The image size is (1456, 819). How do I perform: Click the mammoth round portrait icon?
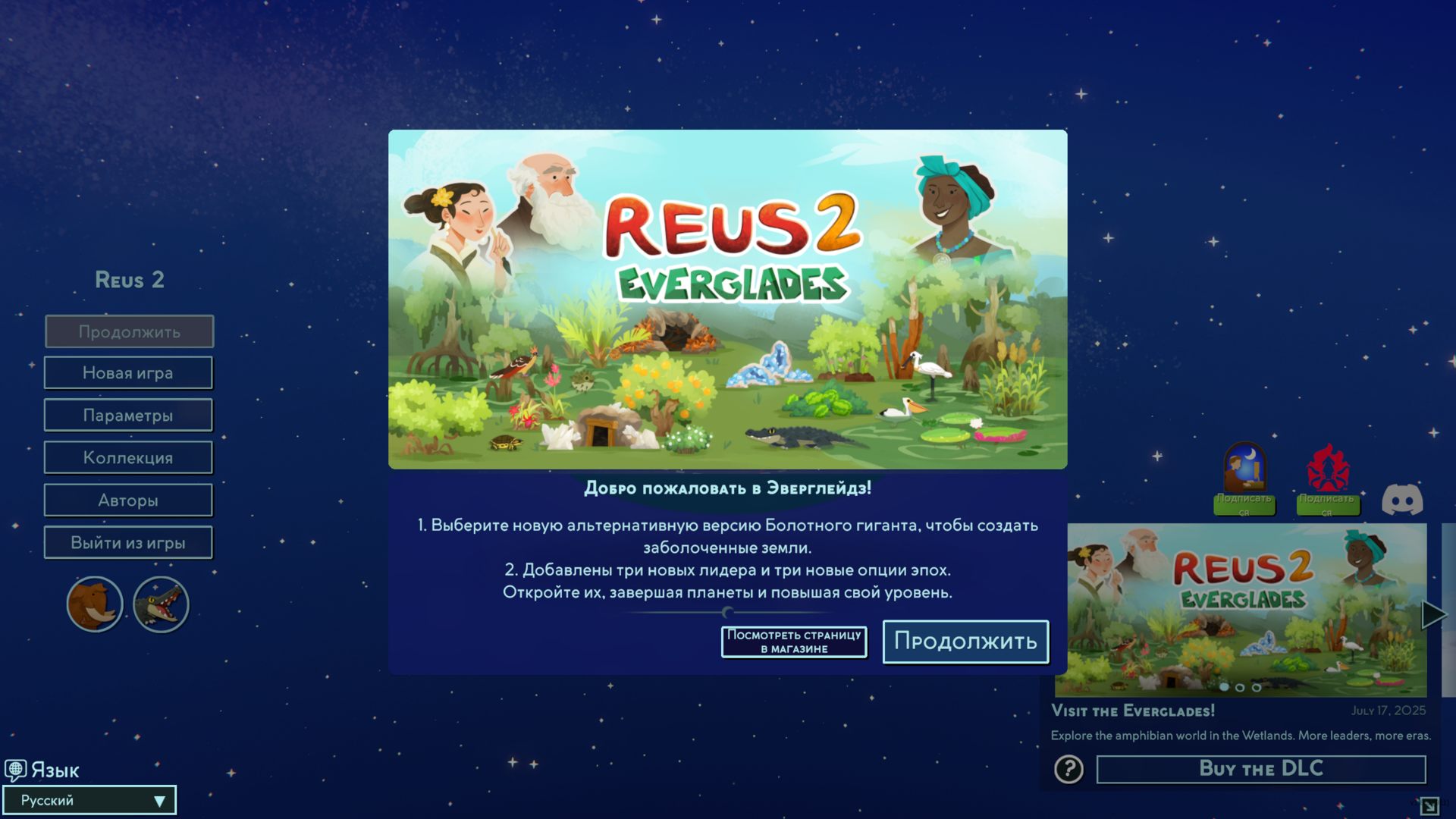tap(95, 604)
